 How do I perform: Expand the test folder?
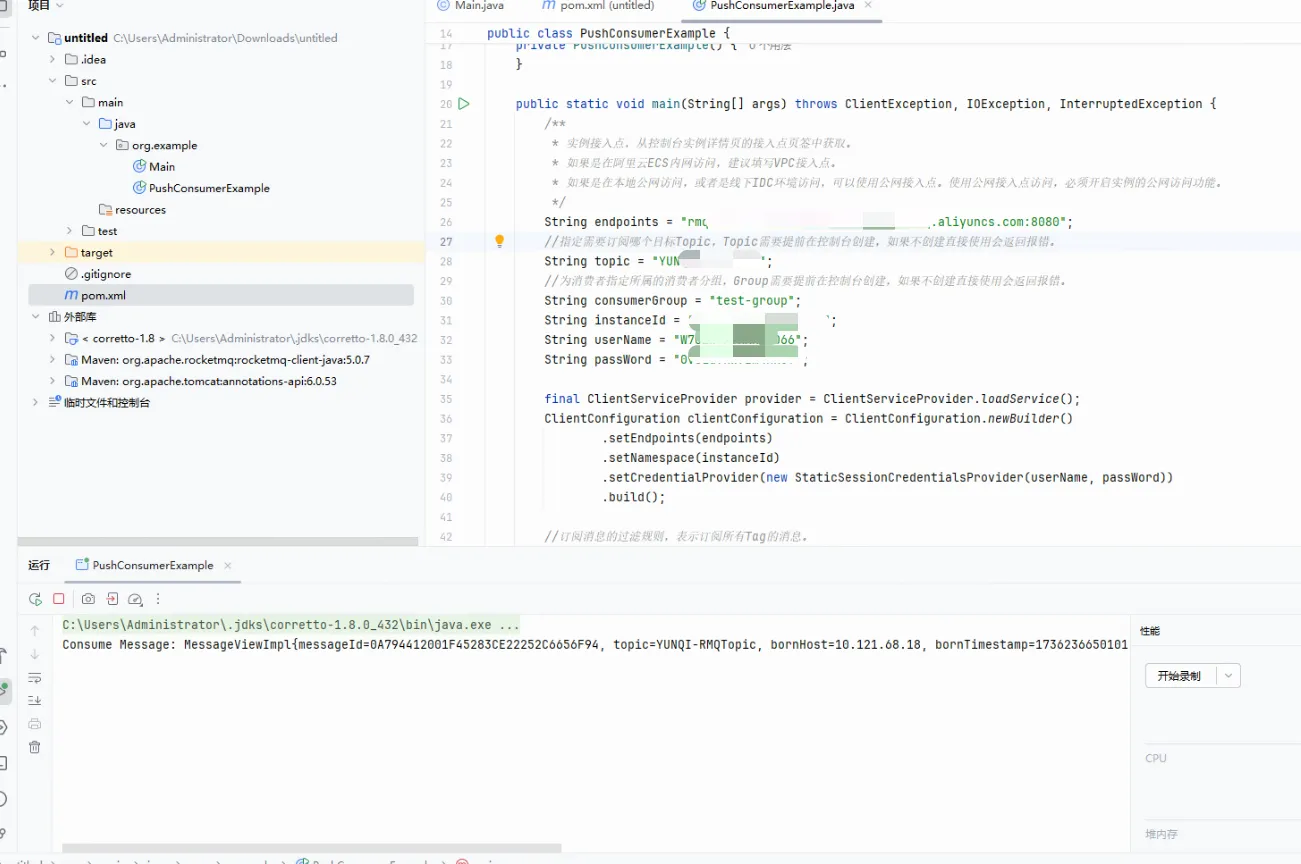coord(70,231)
